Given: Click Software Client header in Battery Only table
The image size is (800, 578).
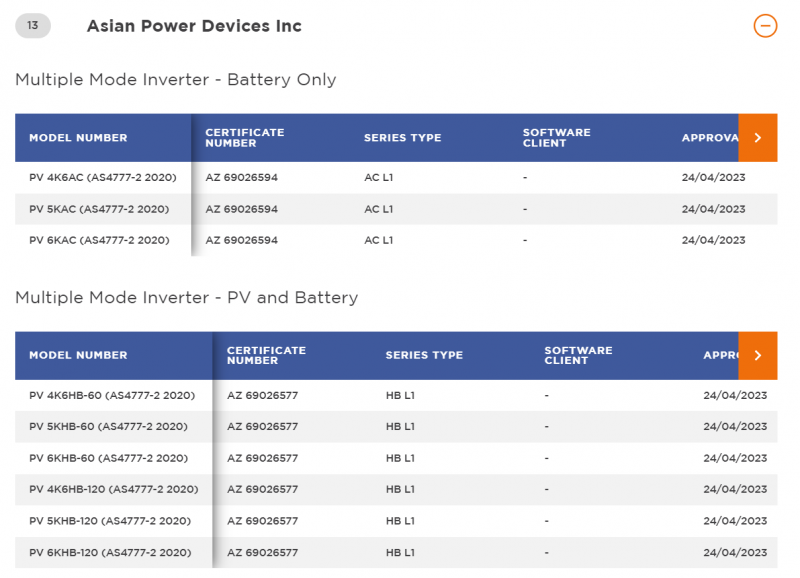Looking at the screenshot, I should (556, 138).
